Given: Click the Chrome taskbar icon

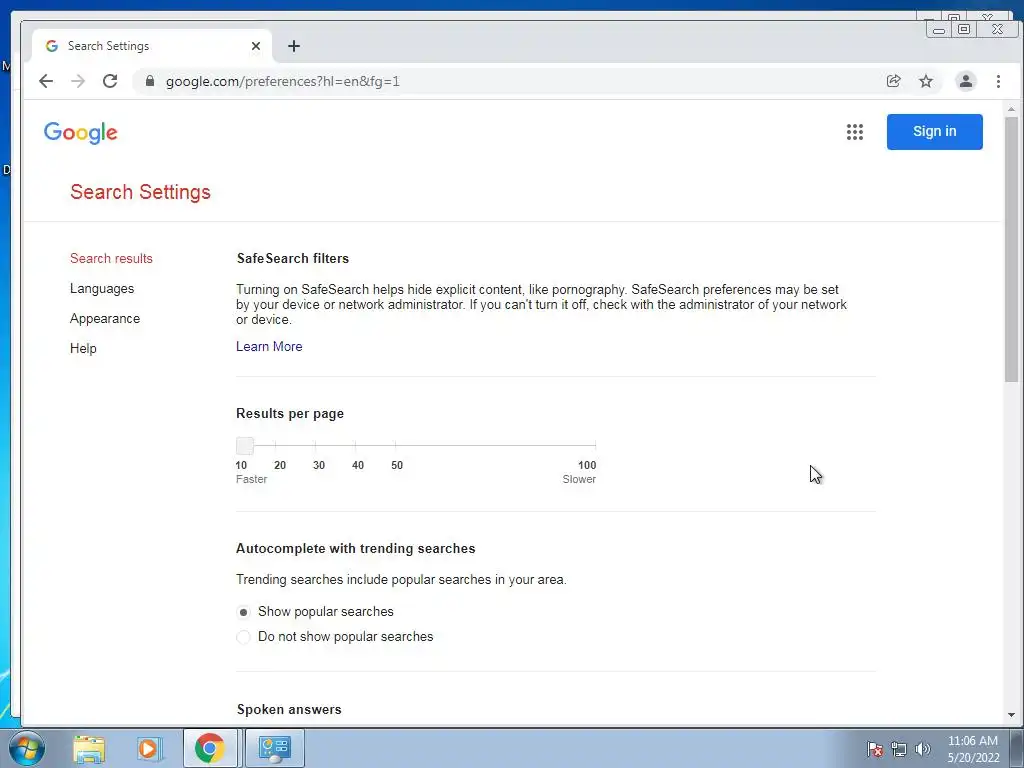Looking at the screenshot, I should click(210, 748).
